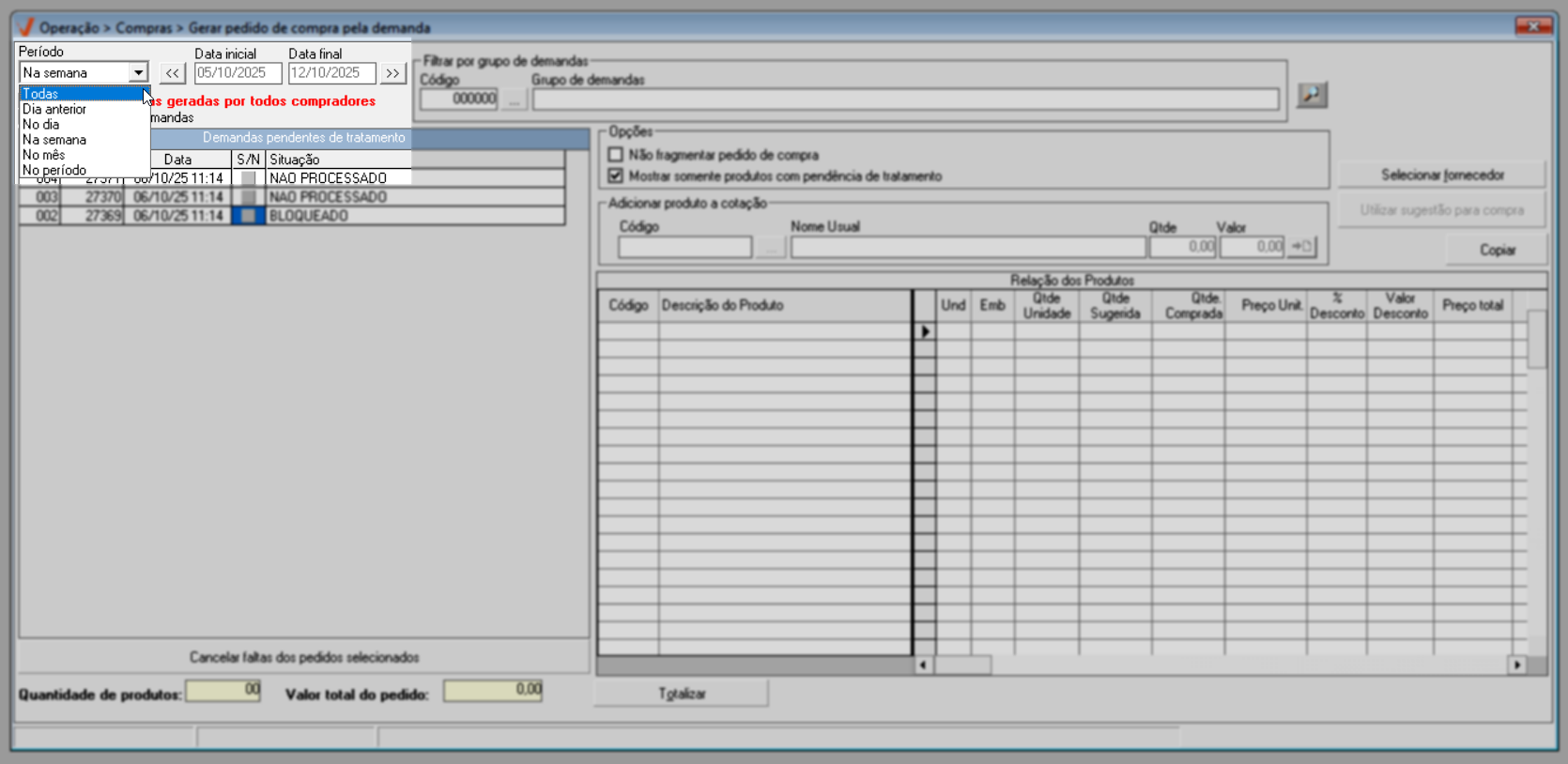The width and height of the screenshot is (1568, 764).
Task: Click the next period '>>' button
Action: tap(392, 73)
